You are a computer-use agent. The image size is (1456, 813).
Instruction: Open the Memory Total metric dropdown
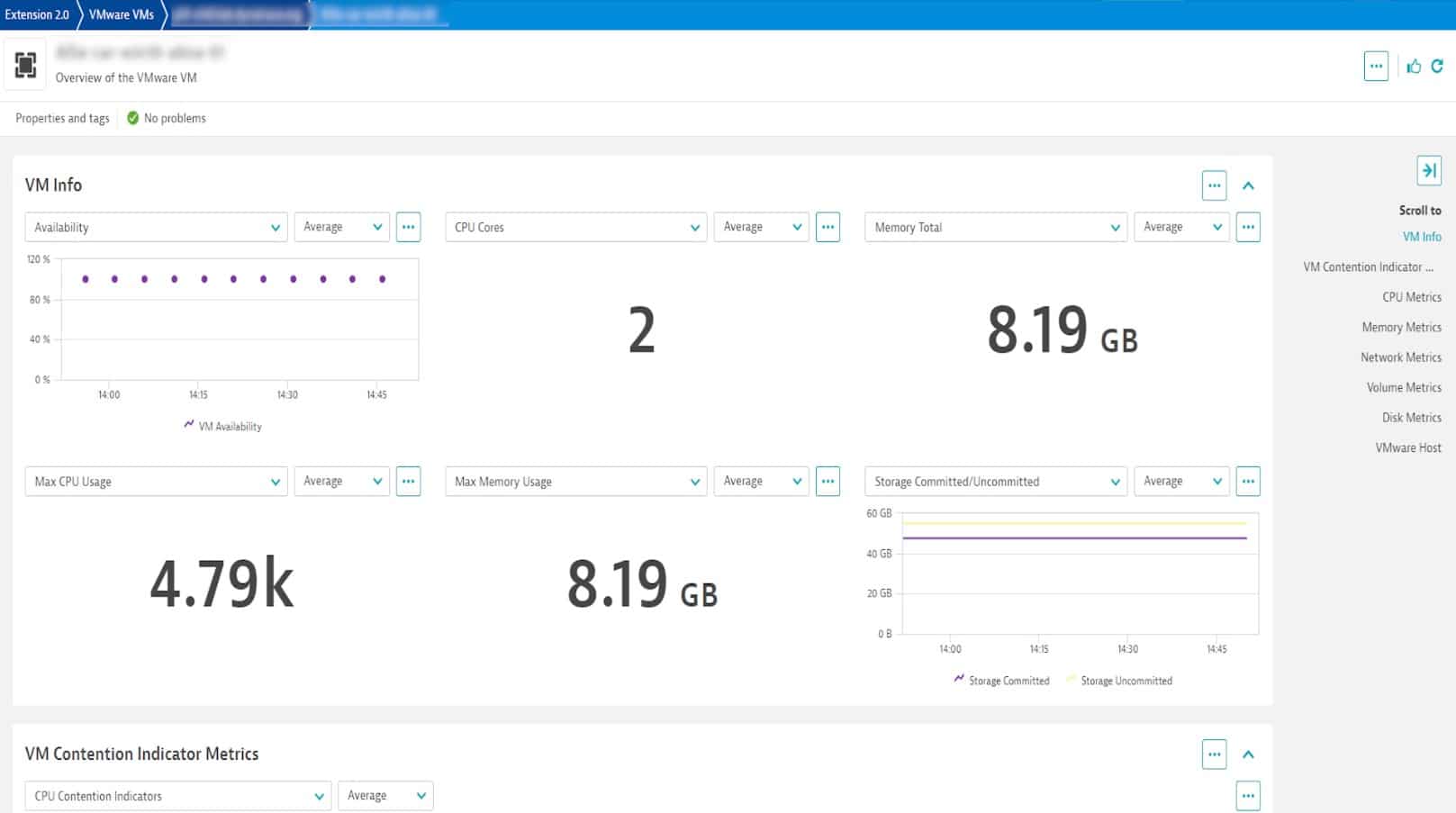(995, 227)
